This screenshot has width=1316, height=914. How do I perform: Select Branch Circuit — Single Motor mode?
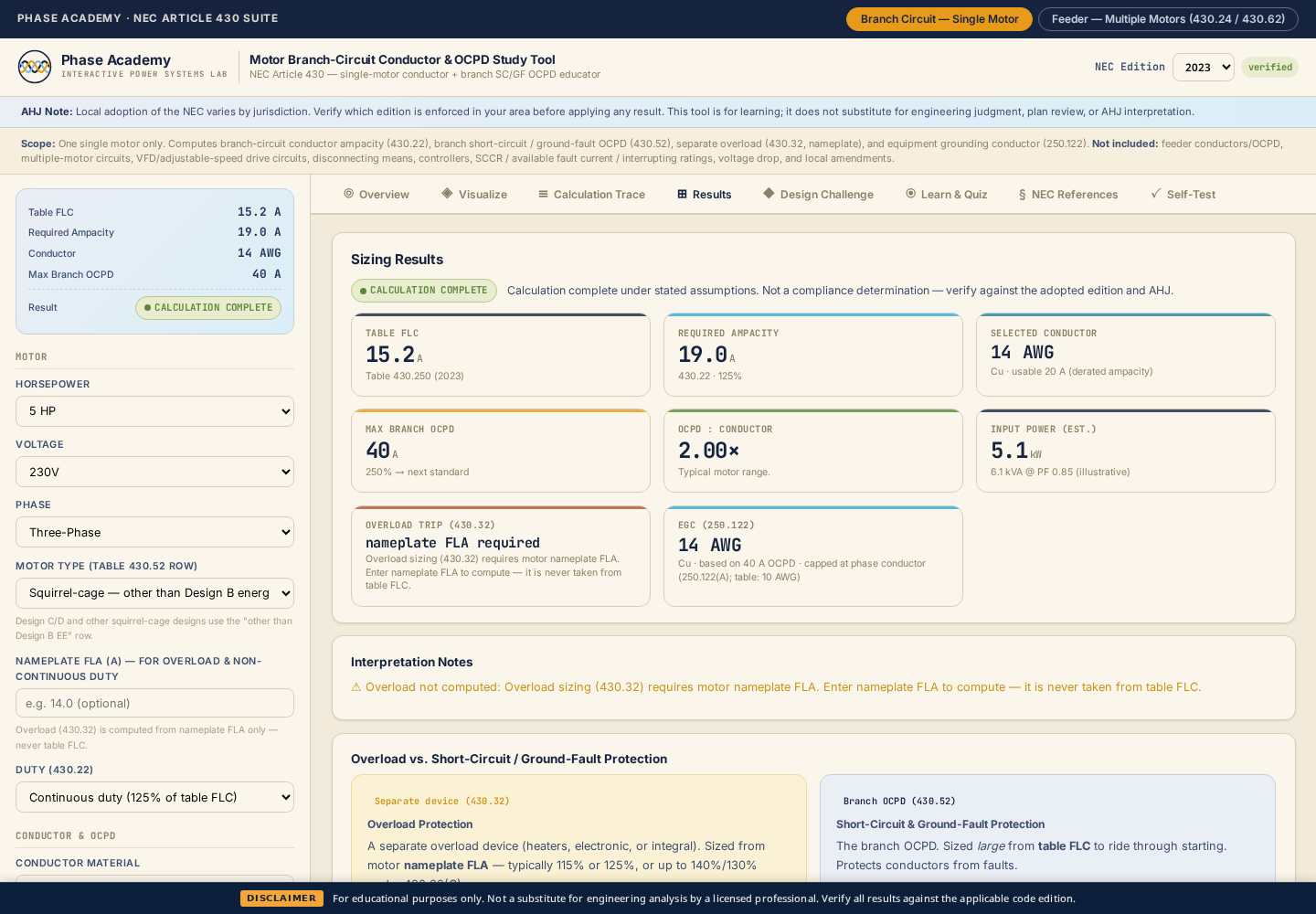[x=939, y=19]
